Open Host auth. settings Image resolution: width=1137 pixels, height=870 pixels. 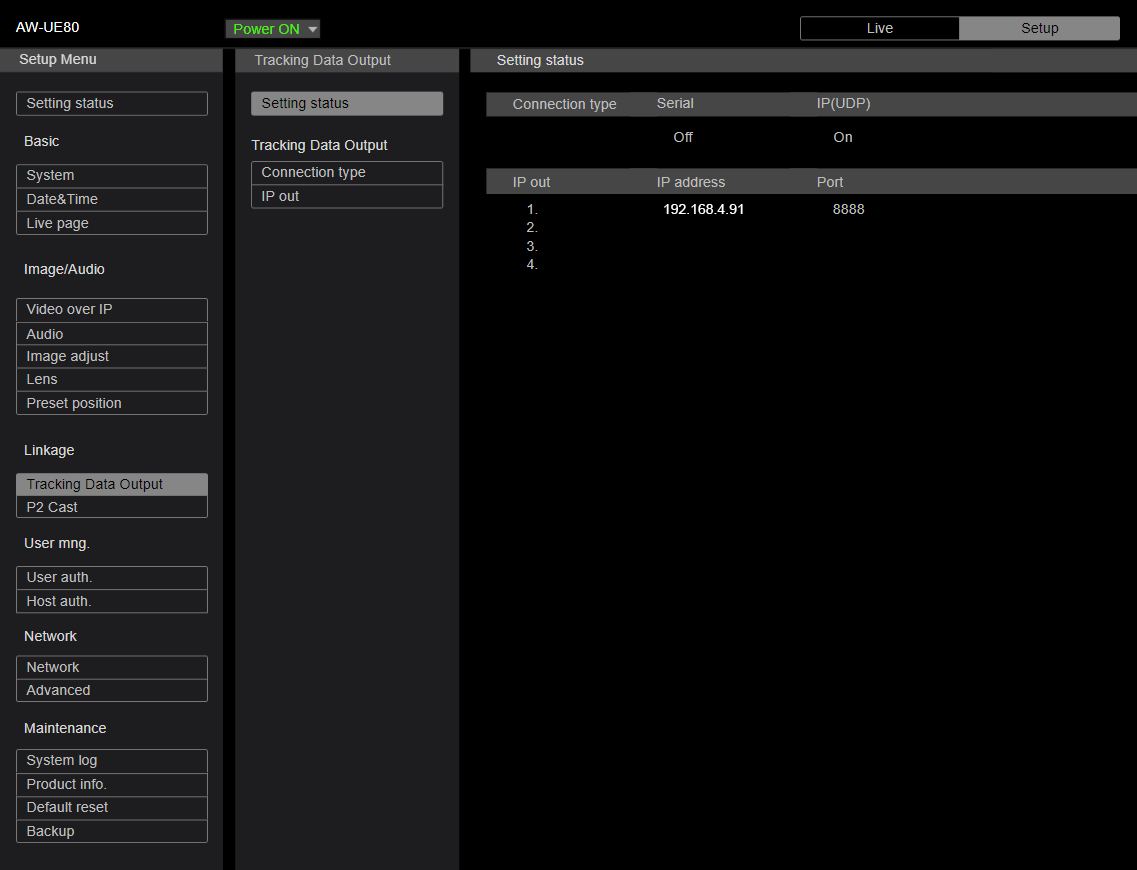pyautogui.click(x=112, y=601)
